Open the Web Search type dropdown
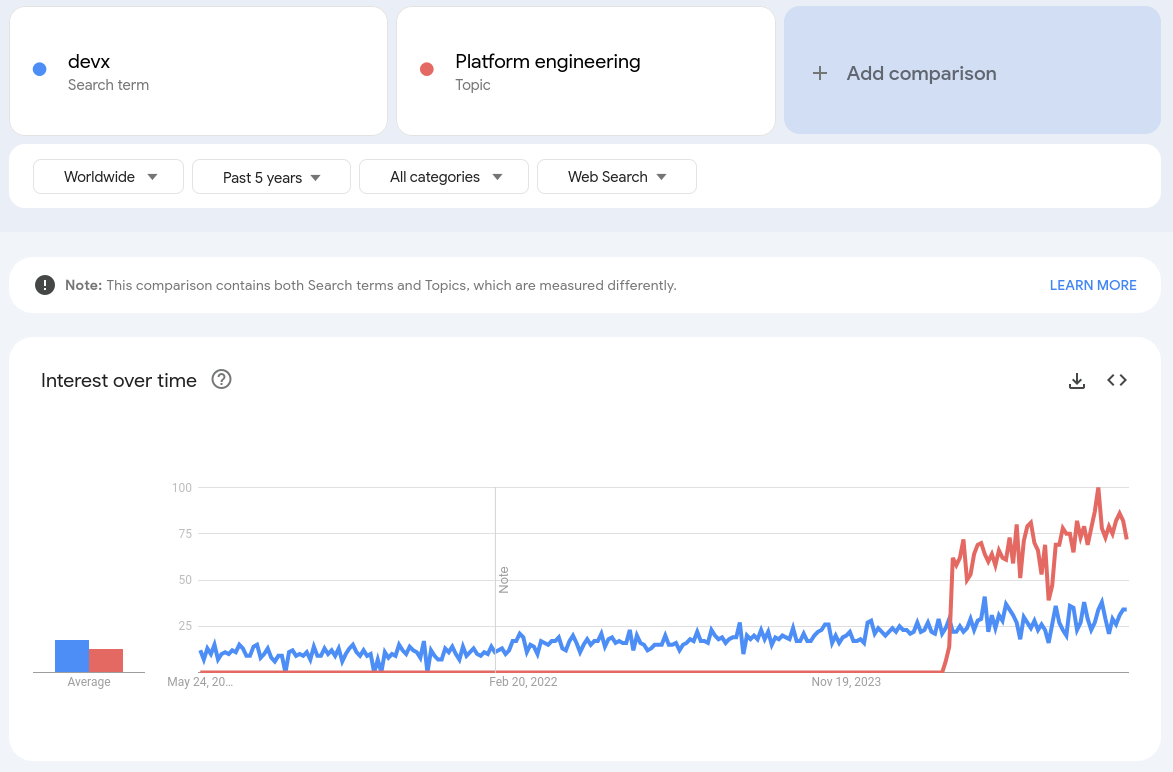1173x772 pixels. point(617,177)
